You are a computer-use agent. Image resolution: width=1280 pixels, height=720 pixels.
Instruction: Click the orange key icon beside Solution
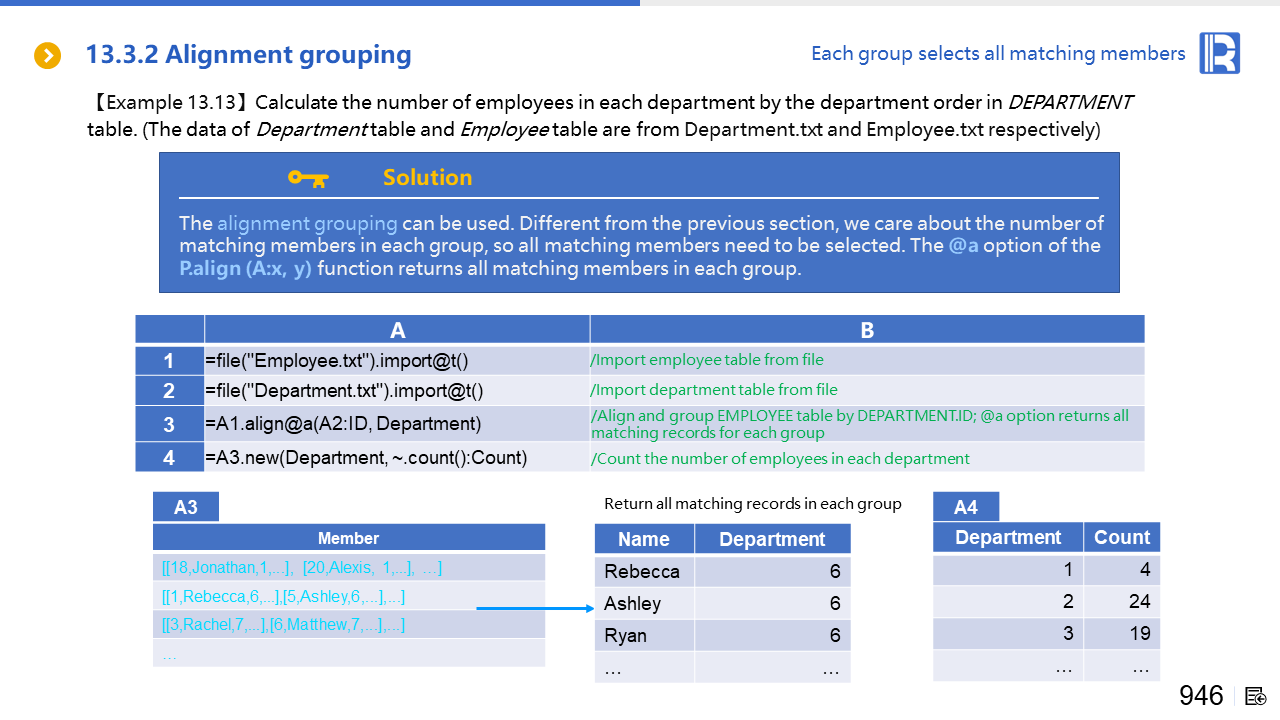pos(308,178)
